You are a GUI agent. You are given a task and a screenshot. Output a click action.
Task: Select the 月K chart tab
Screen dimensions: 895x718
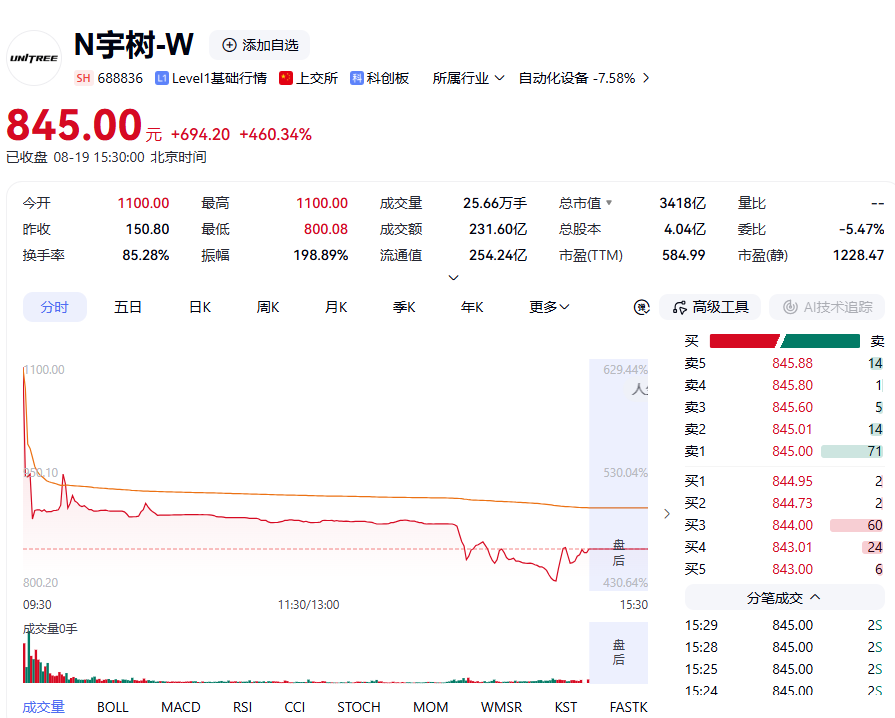(336, 307)
